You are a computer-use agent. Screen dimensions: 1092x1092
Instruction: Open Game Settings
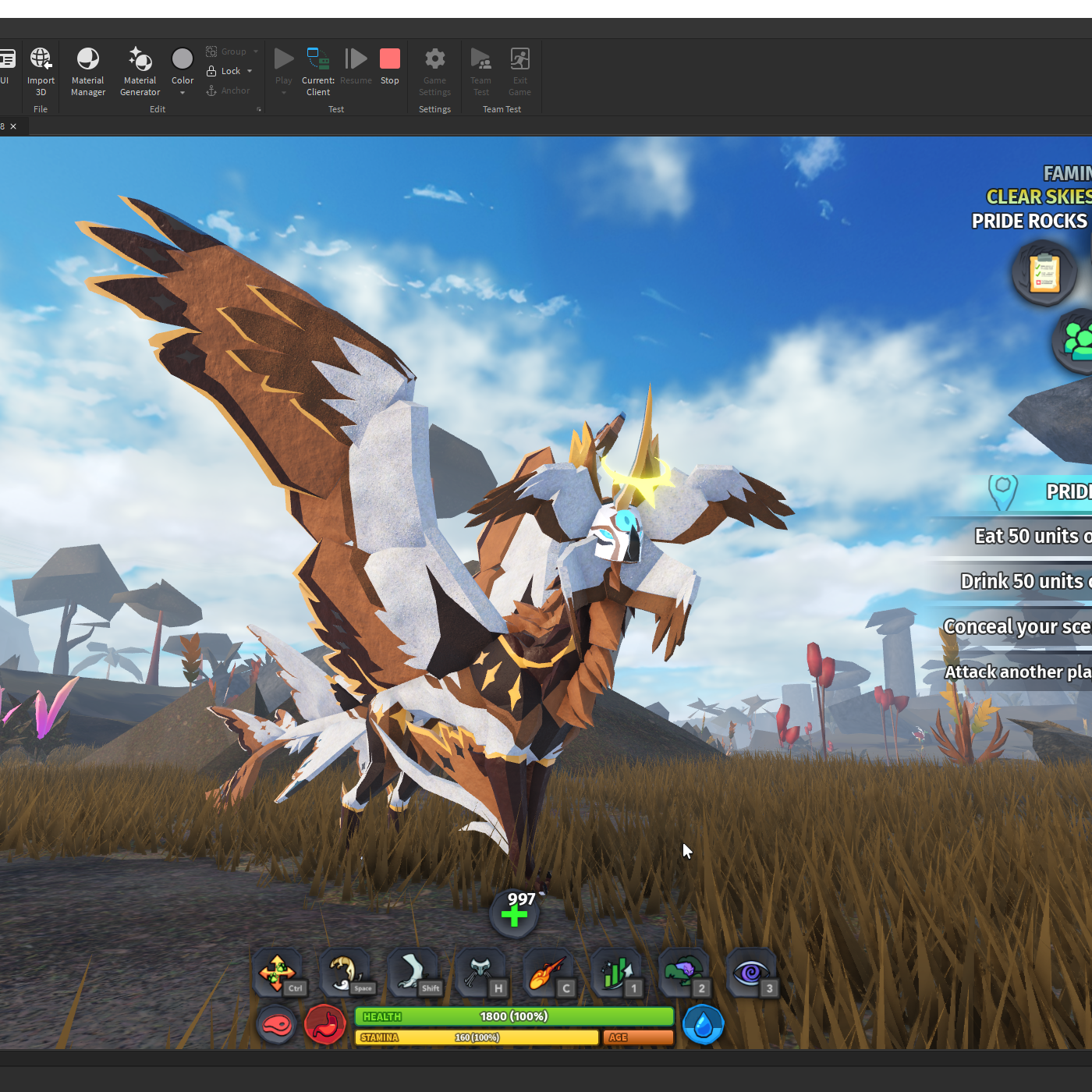pyautogui.click(x=434, y=71)
